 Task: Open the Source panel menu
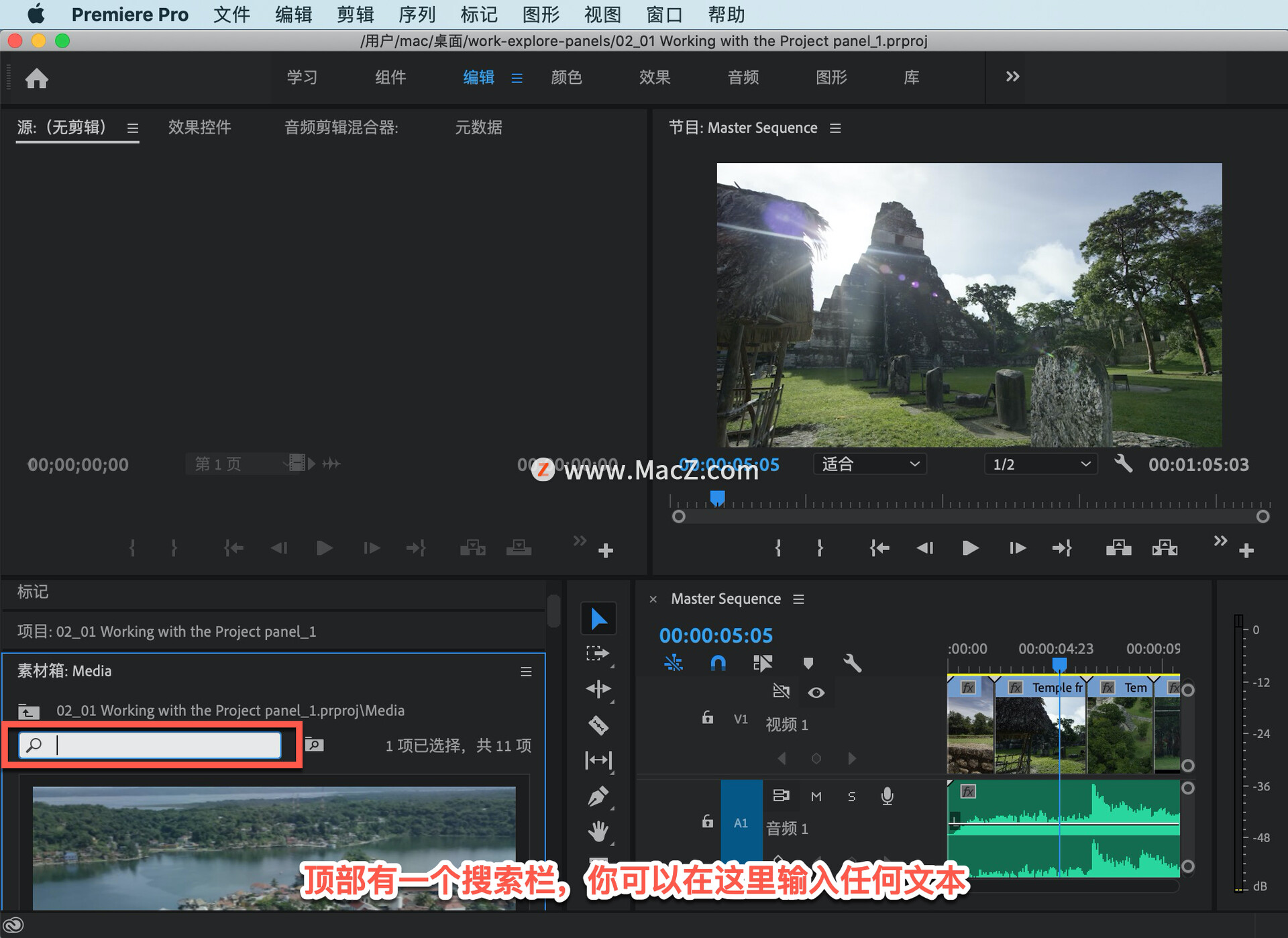pos(133,127)
